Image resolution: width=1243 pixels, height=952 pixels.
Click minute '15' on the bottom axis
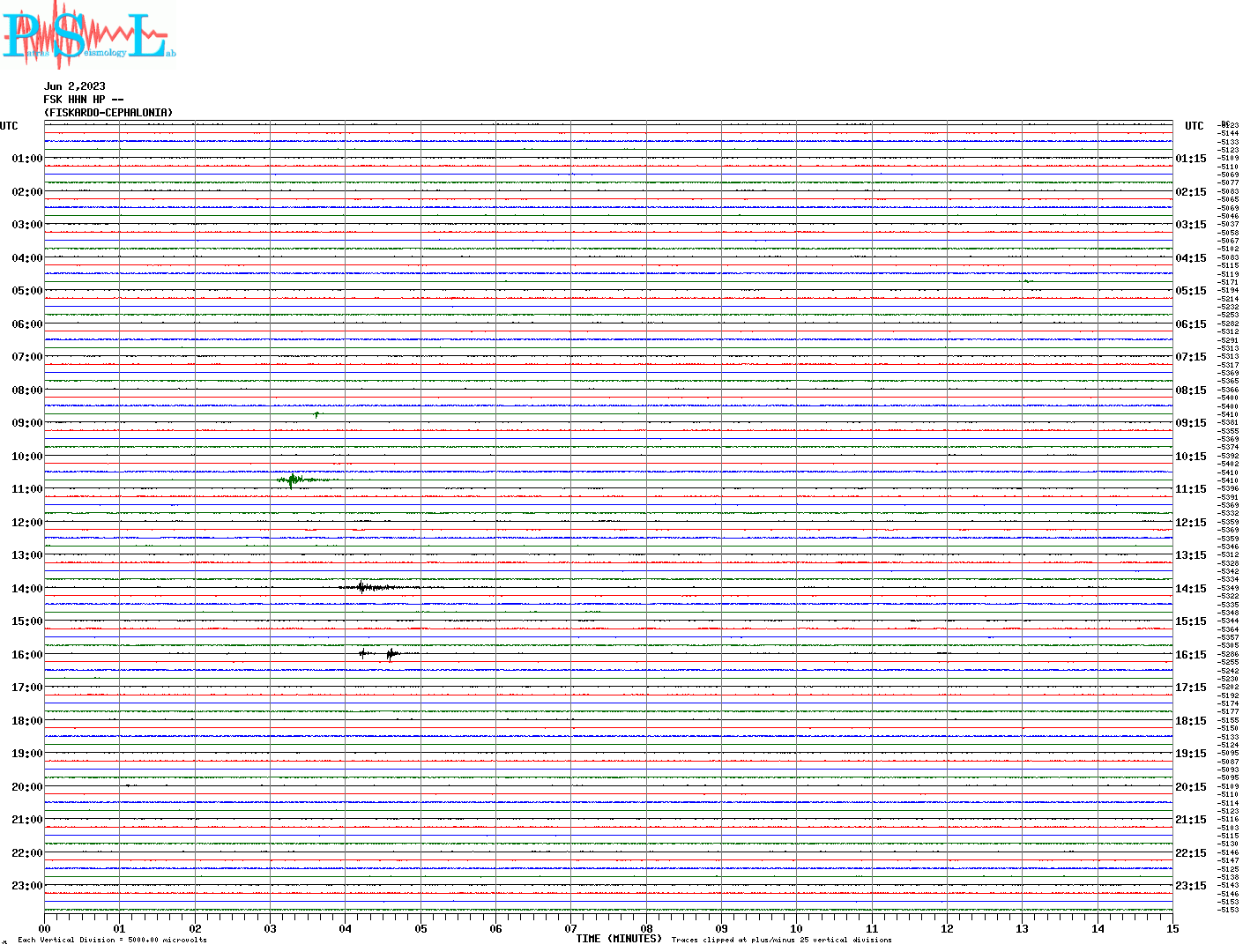pos(1172,928)
